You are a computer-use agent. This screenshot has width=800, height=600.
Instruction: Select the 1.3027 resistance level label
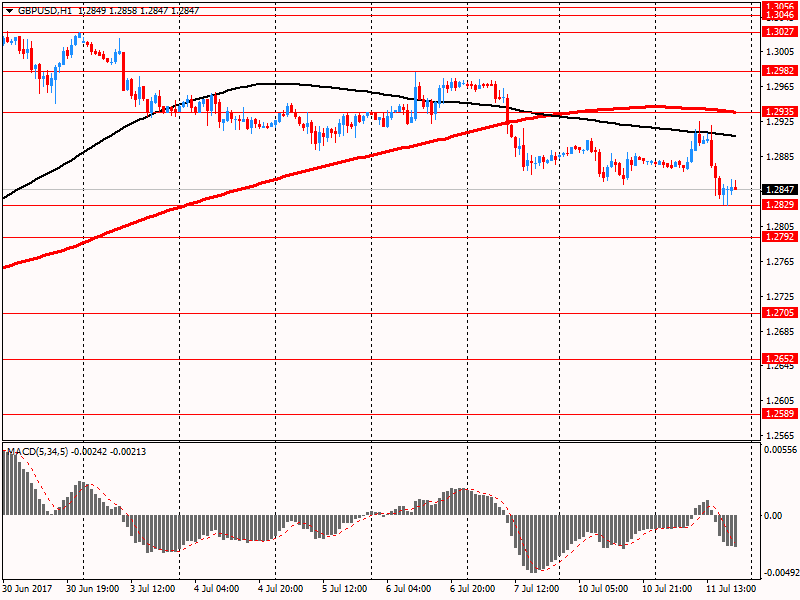click(780, 32)
